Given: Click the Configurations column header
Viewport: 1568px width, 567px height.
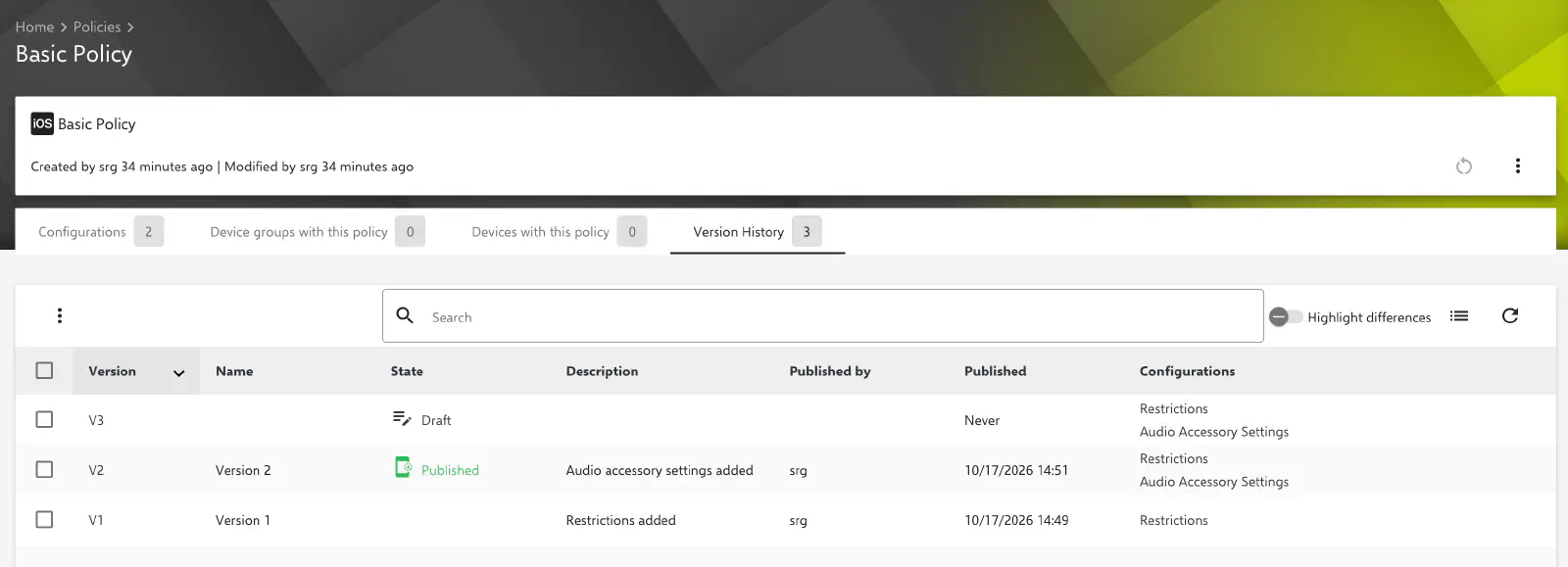Looking at the screenshot, I should click(1187, 371).
